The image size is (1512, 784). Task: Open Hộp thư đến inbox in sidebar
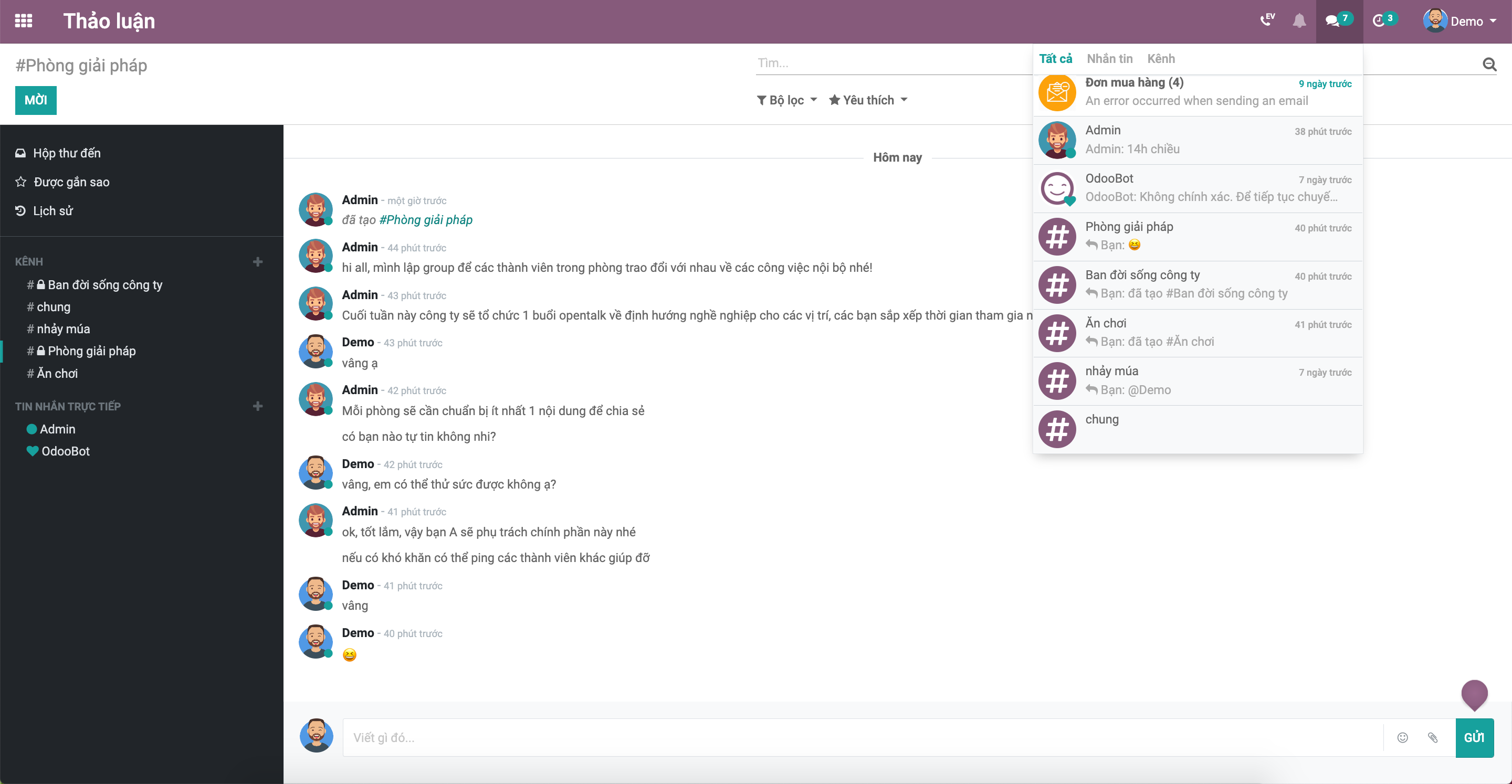66,153
